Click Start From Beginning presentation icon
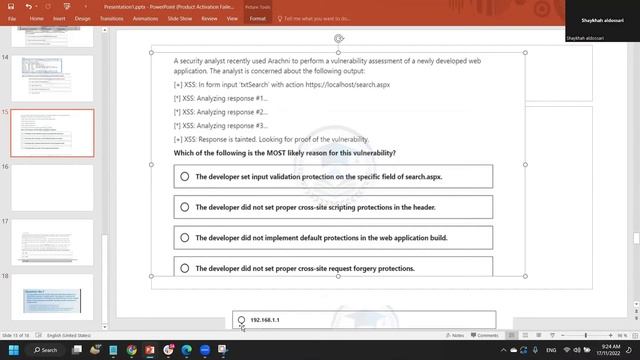Image resolution: width=640 pixels, height=360 pixels. point(67,7)
